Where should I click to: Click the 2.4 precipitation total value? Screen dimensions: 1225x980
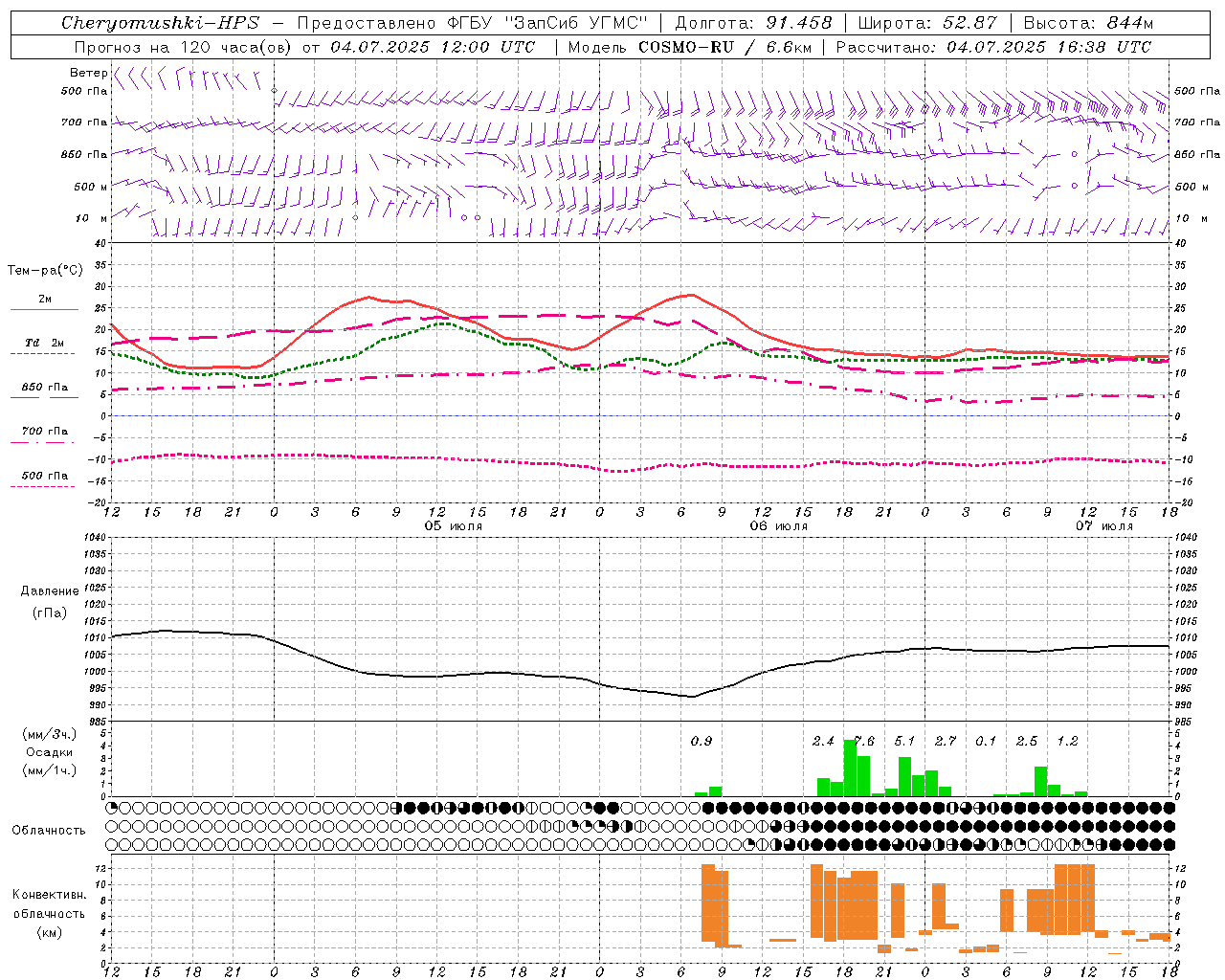[823, 742]
